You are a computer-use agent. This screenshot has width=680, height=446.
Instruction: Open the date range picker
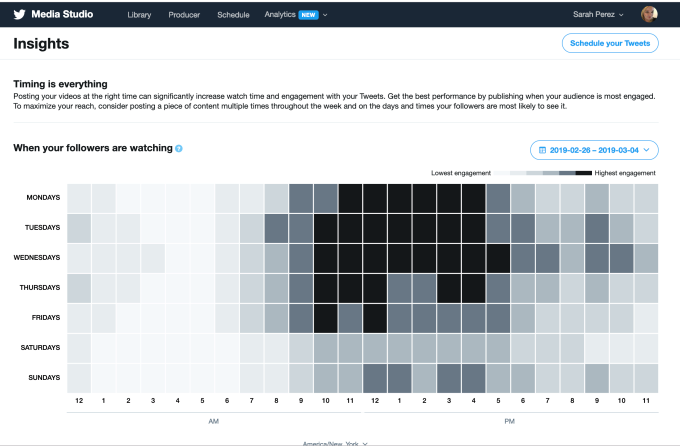click(594, 150)
